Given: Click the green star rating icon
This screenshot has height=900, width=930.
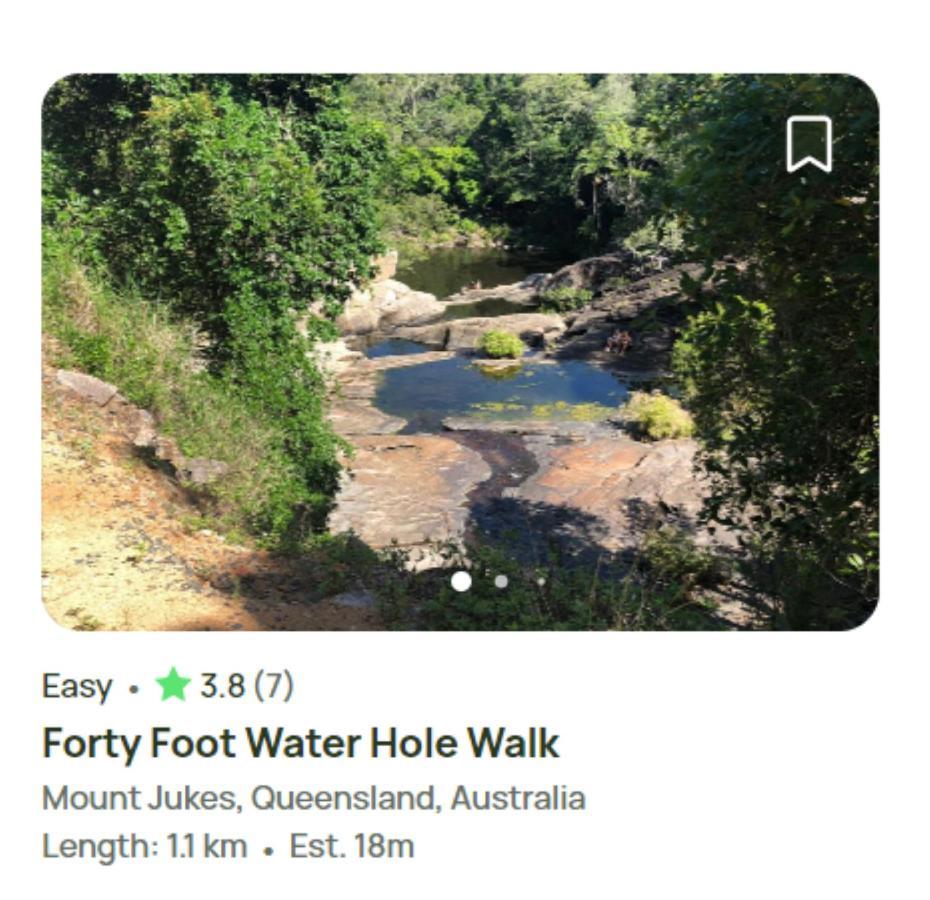Looking at the screenshot, I should pyautogui.click(x=173, y=685).
